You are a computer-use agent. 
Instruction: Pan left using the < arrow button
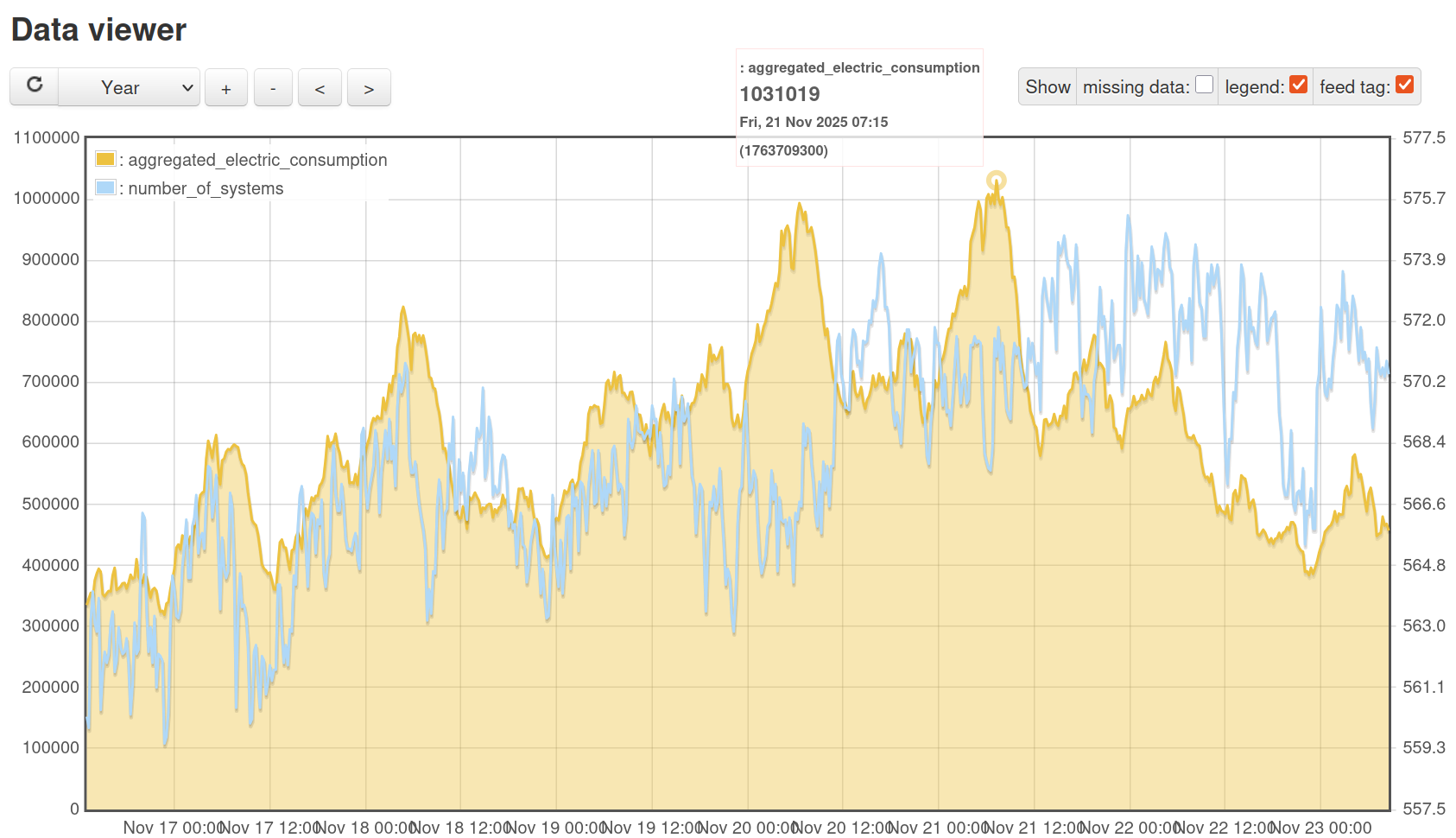tap(320, 88)
